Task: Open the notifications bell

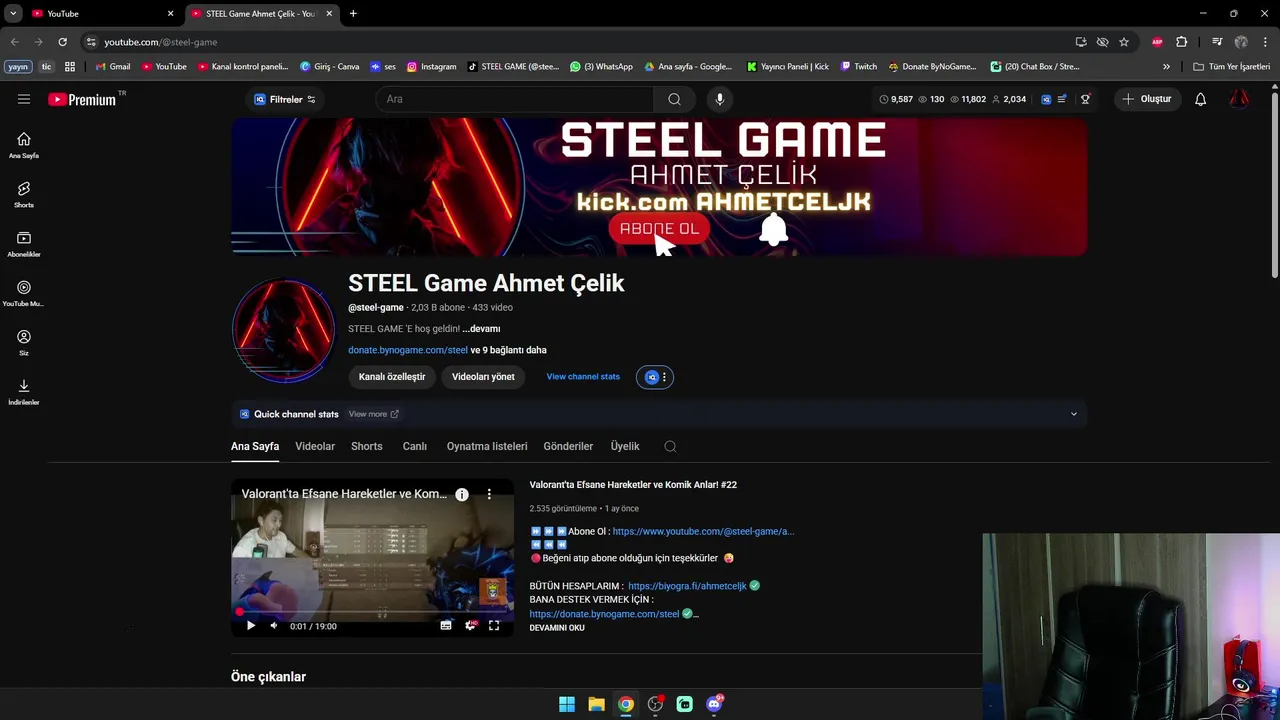Action: coord(1201,99)
